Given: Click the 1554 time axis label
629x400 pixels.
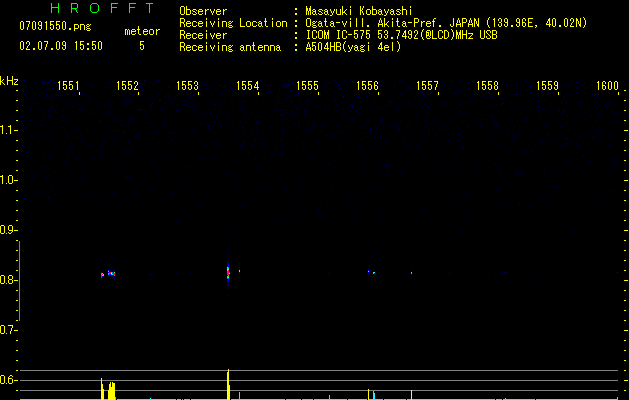Looking at the screenshot, I should (x=248, y=85).
